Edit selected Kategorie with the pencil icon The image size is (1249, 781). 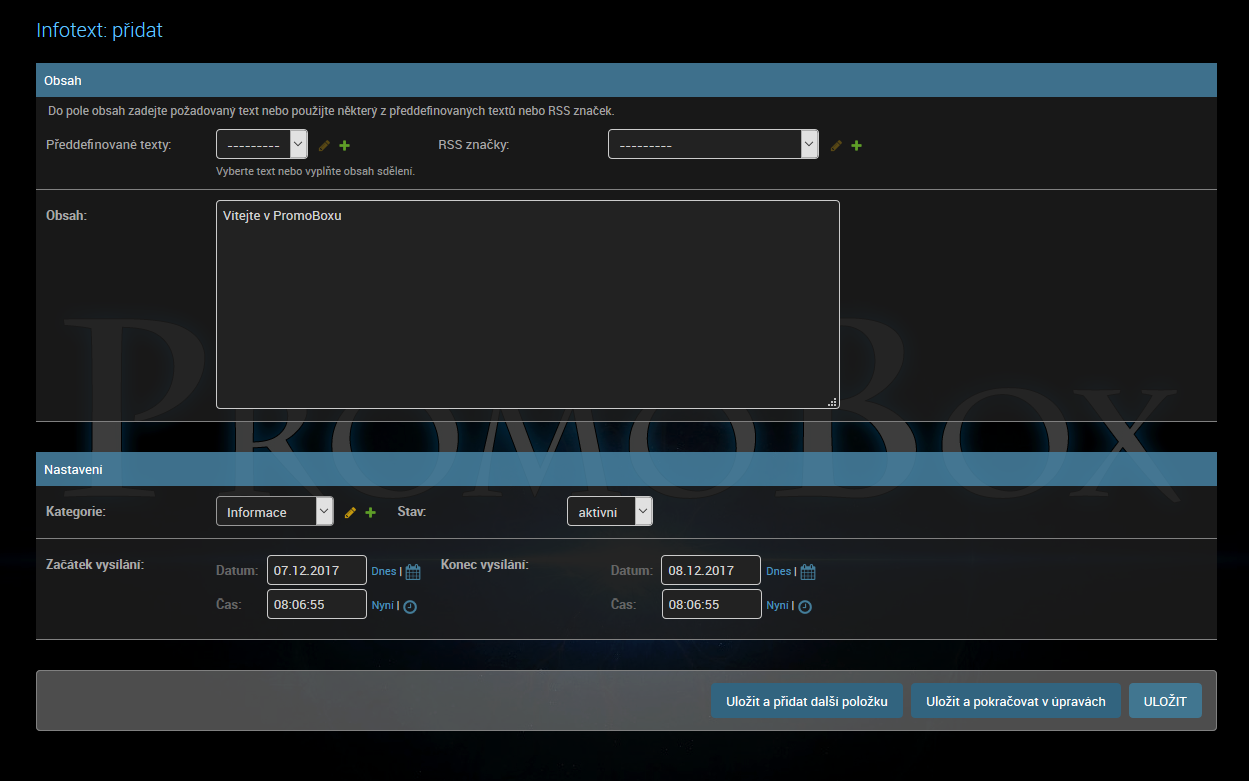pos(350,513)
